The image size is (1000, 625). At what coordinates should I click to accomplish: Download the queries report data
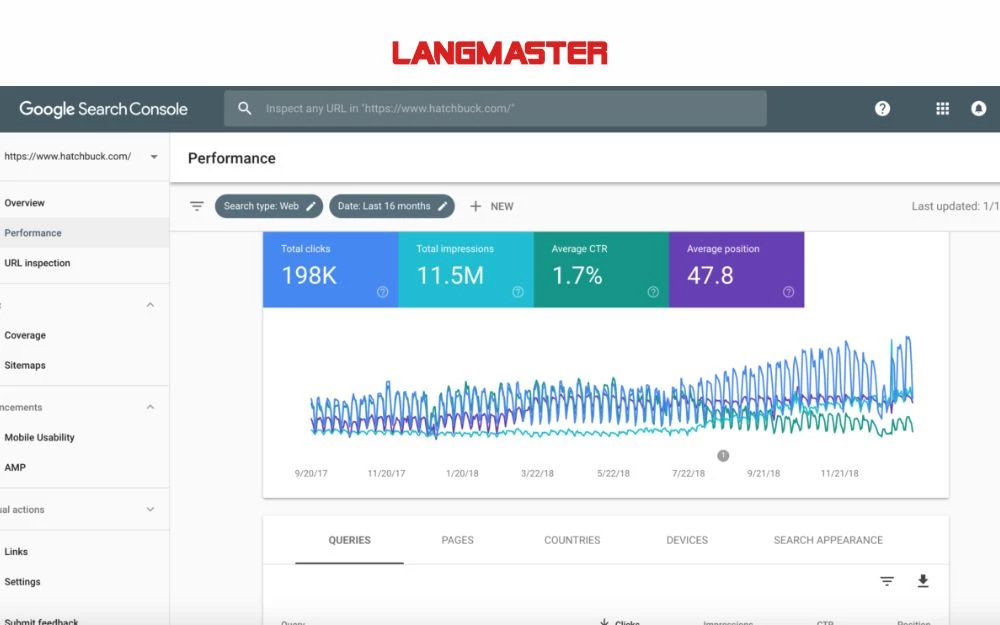[922, 580]
